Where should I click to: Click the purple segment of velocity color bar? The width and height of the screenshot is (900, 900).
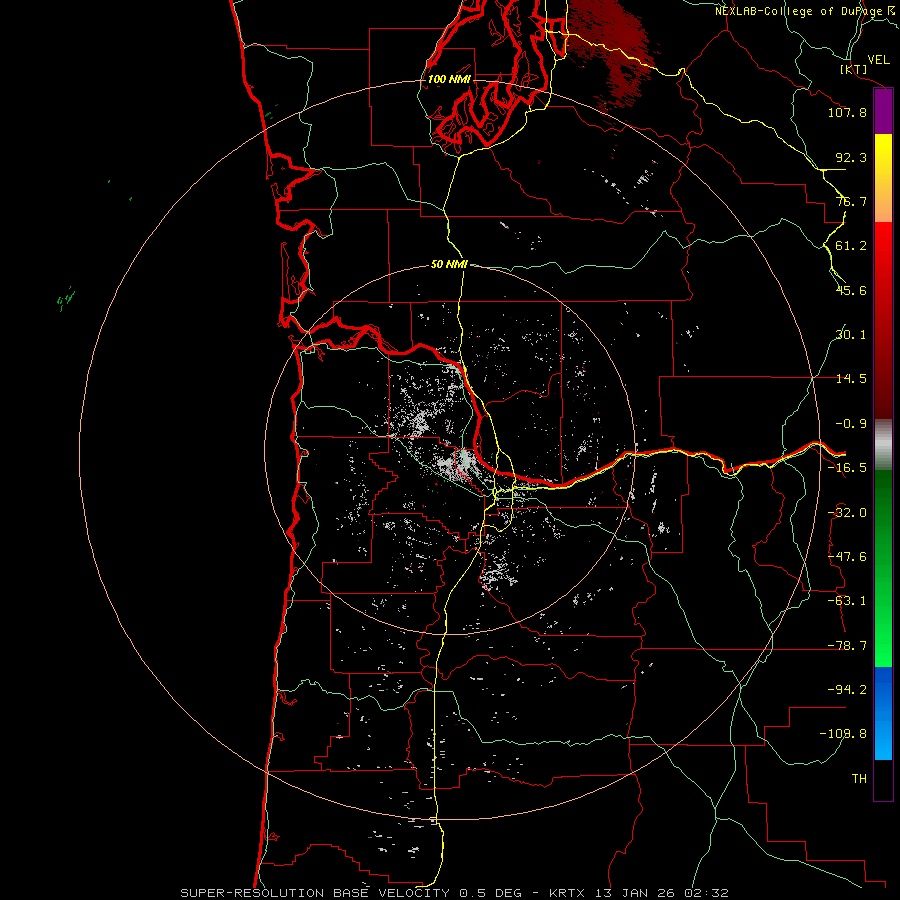[x=883, y=112]
